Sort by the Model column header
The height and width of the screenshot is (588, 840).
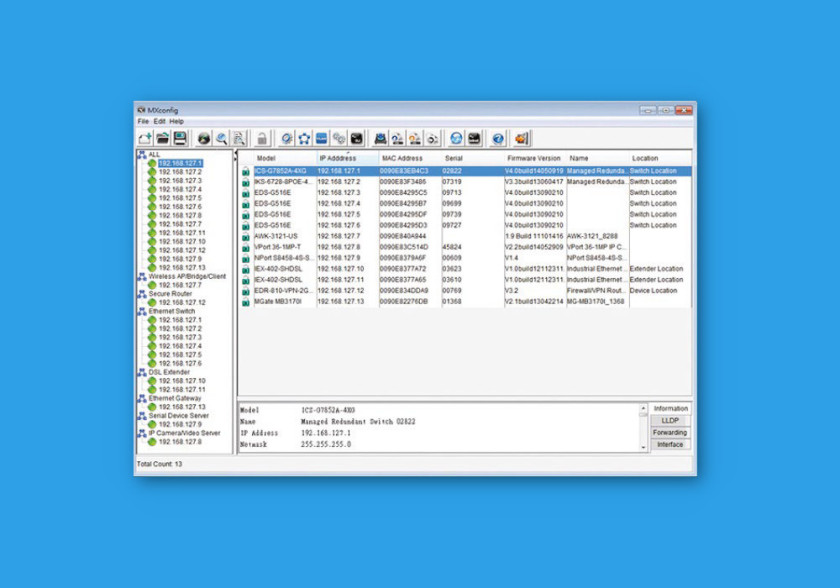click(x=285, y=159)
